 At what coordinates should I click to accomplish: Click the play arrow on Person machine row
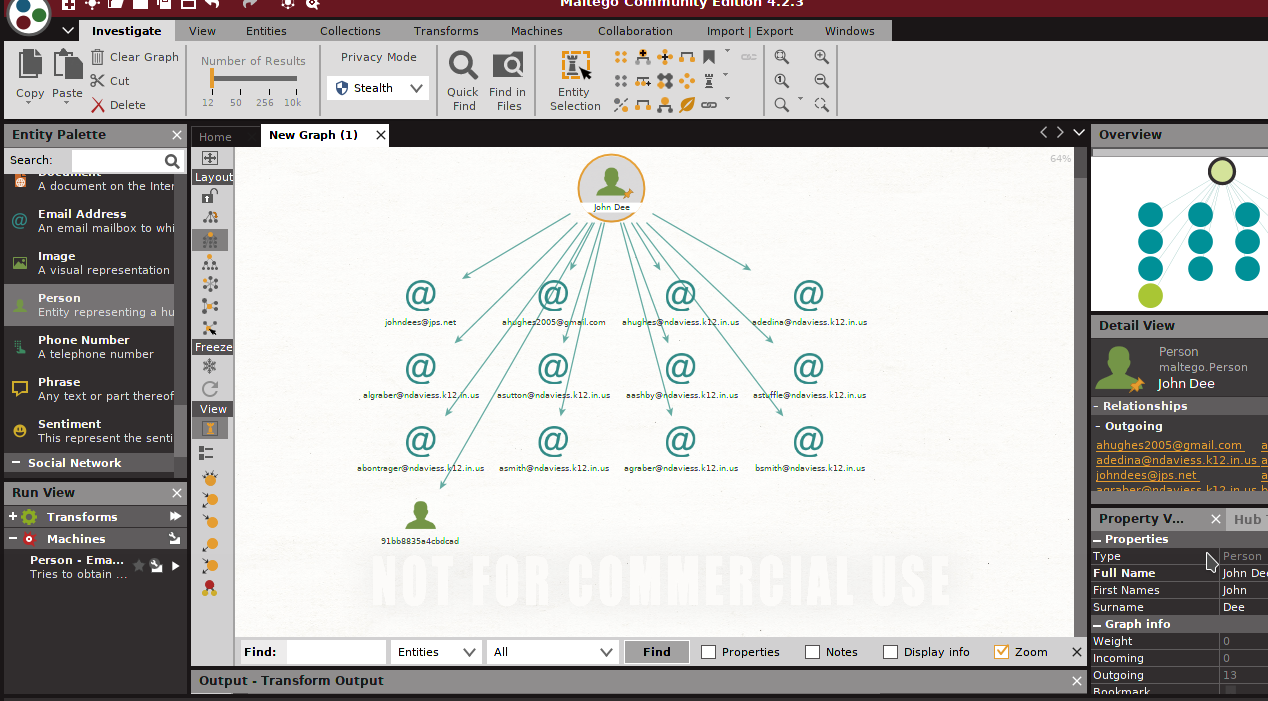(x=176, y=566)
